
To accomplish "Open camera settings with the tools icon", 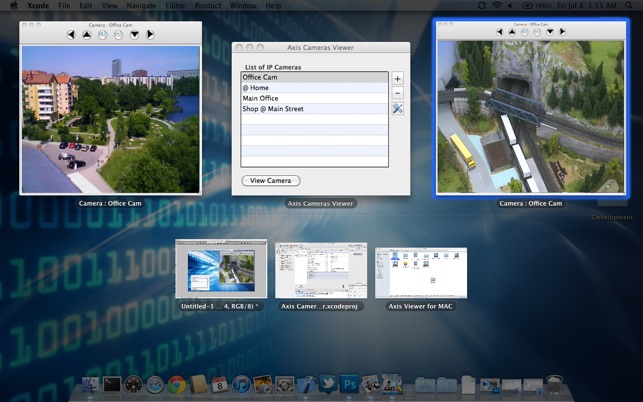I will [x=397, y=108].
